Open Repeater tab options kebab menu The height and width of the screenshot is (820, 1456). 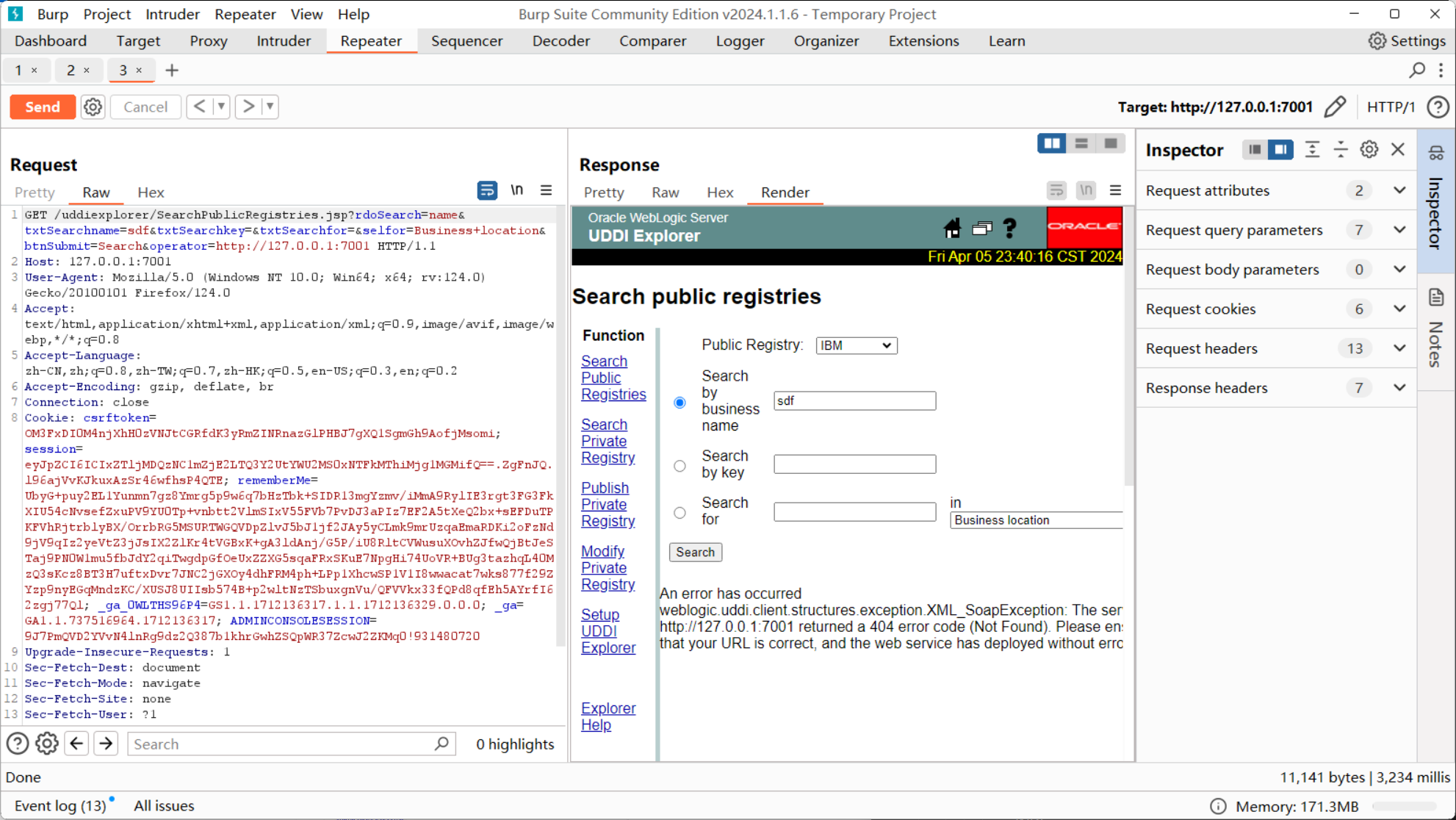(x=1441, y=70)
